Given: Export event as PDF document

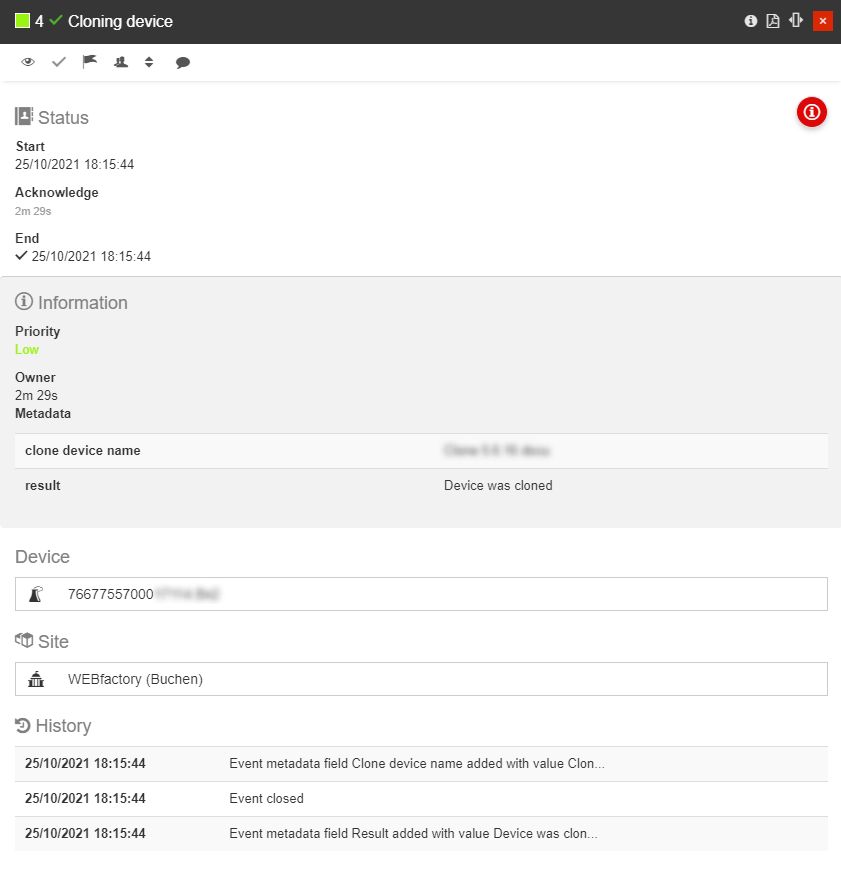Looking at the screenshot, I should pos(773,21).
